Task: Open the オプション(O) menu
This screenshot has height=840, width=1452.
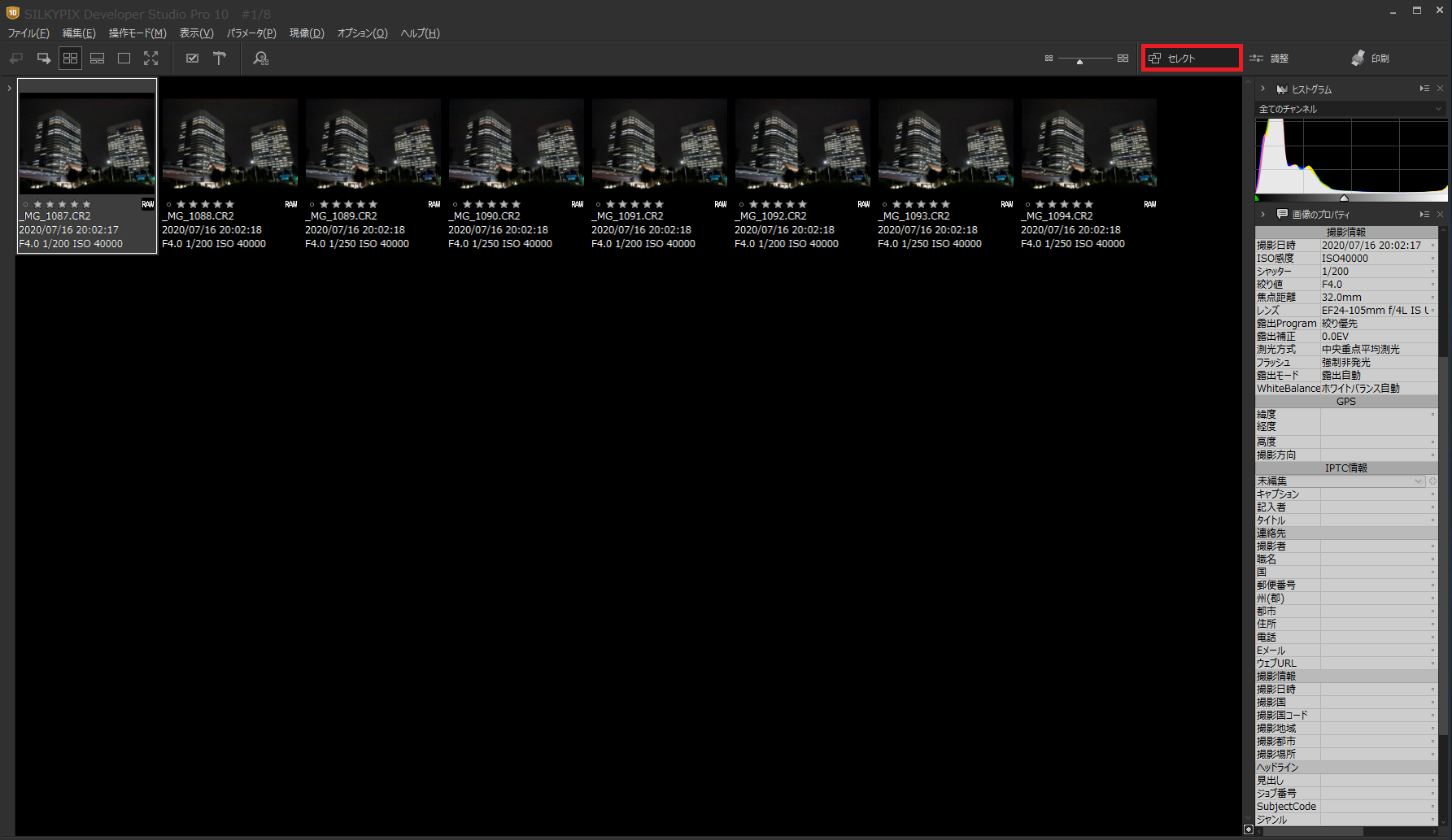Action: point(362,33)
